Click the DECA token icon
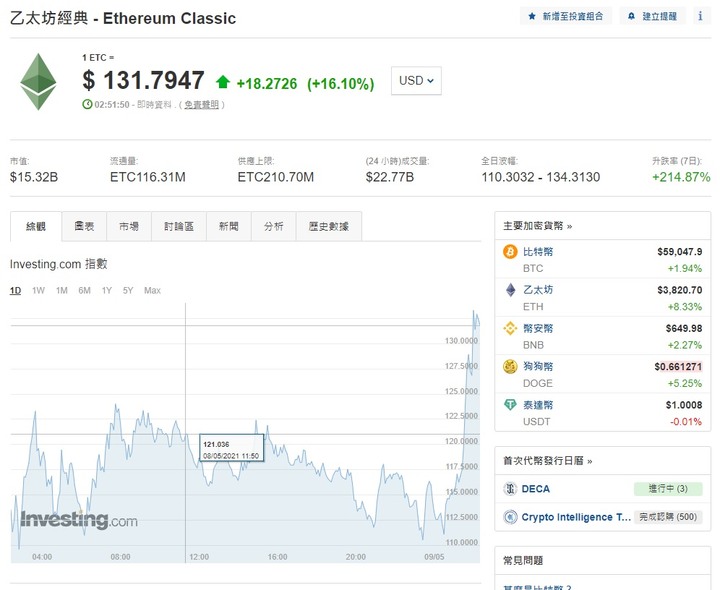The width and height of the screenshot is (720, 590). coord(510,489)
